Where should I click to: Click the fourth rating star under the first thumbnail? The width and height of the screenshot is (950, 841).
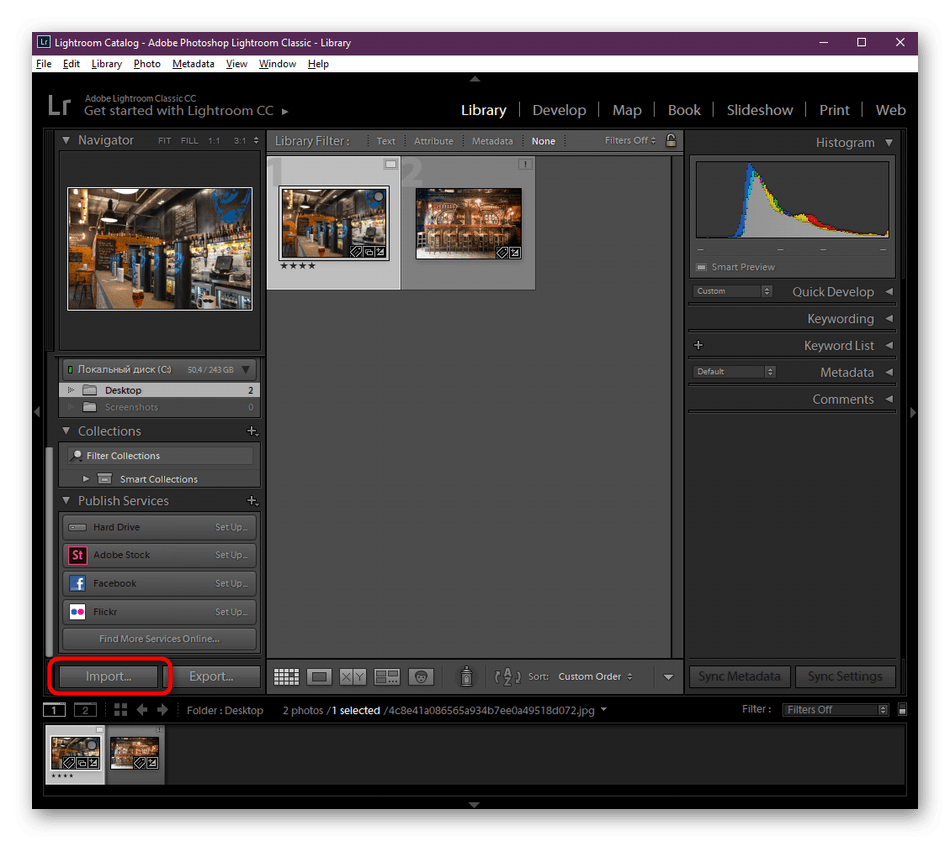[x=312, y=267]
